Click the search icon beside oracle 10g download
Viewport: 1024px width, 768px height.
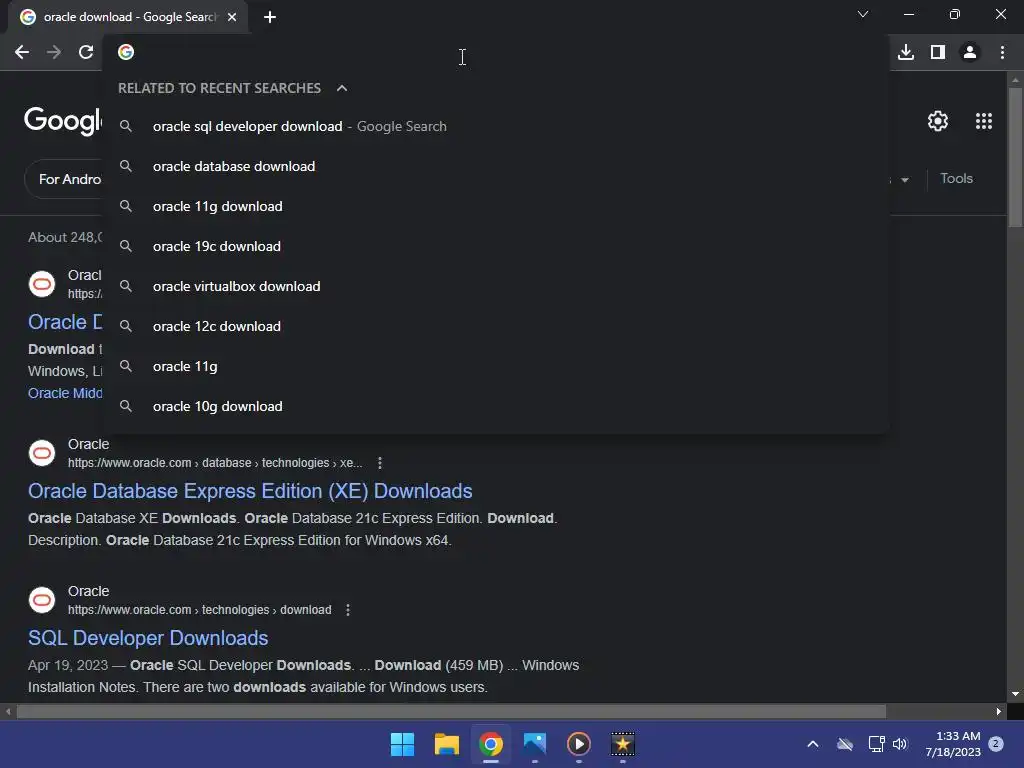(x=126, y=406)
